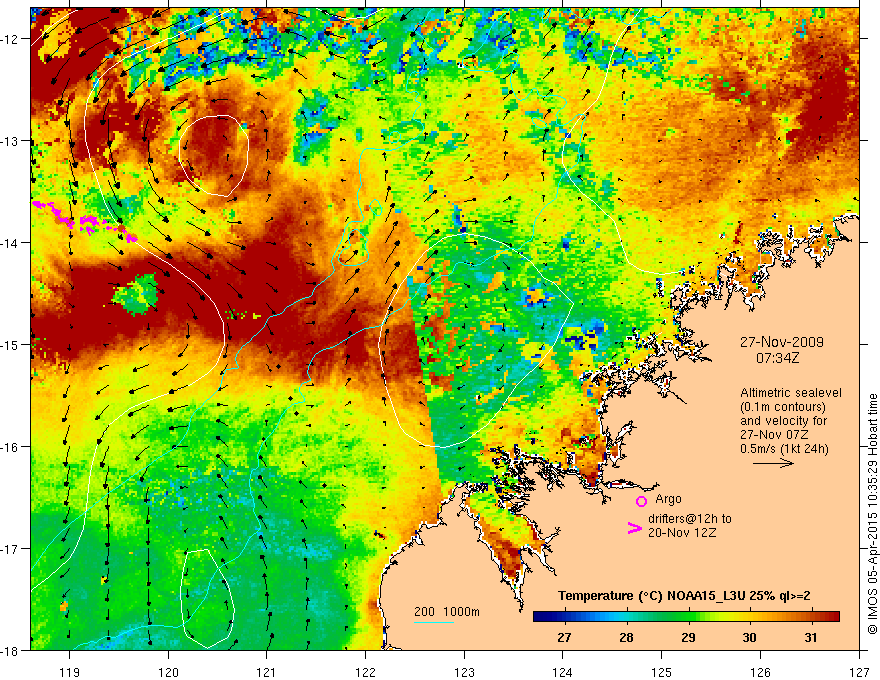
Task: Click latitude axis label '-16'
Action: tap(11, 447)
